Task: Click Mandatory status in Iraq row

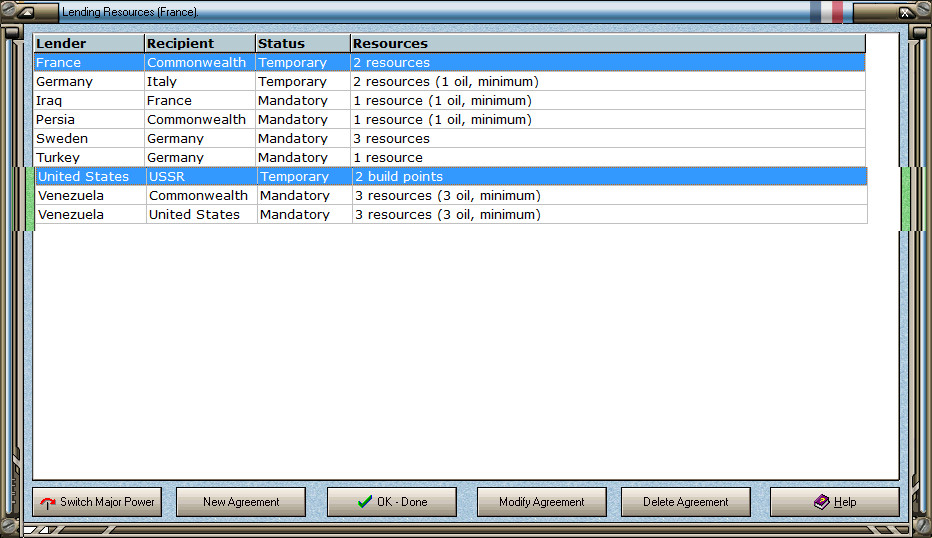Action: (303, 100)
